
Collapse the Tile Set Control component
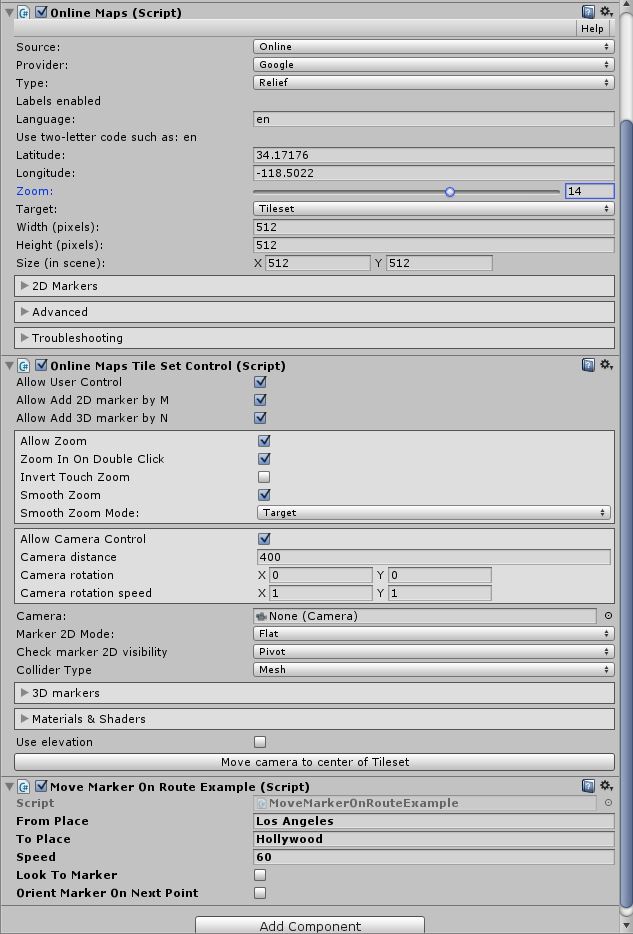(9, 366)
